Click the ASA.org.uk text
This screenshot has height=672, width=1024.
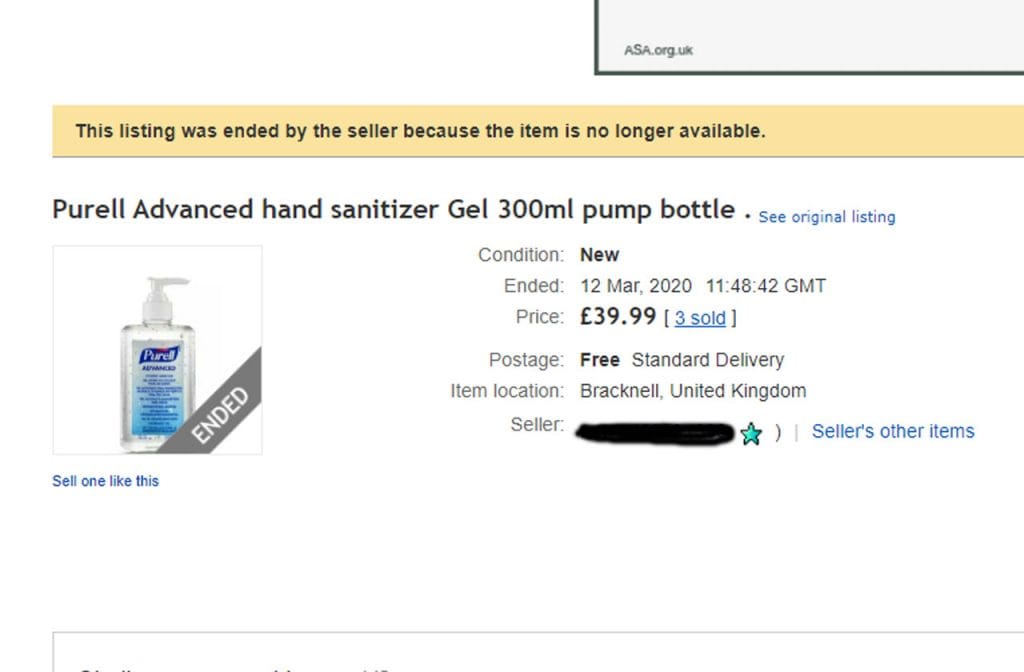[658, 50]
